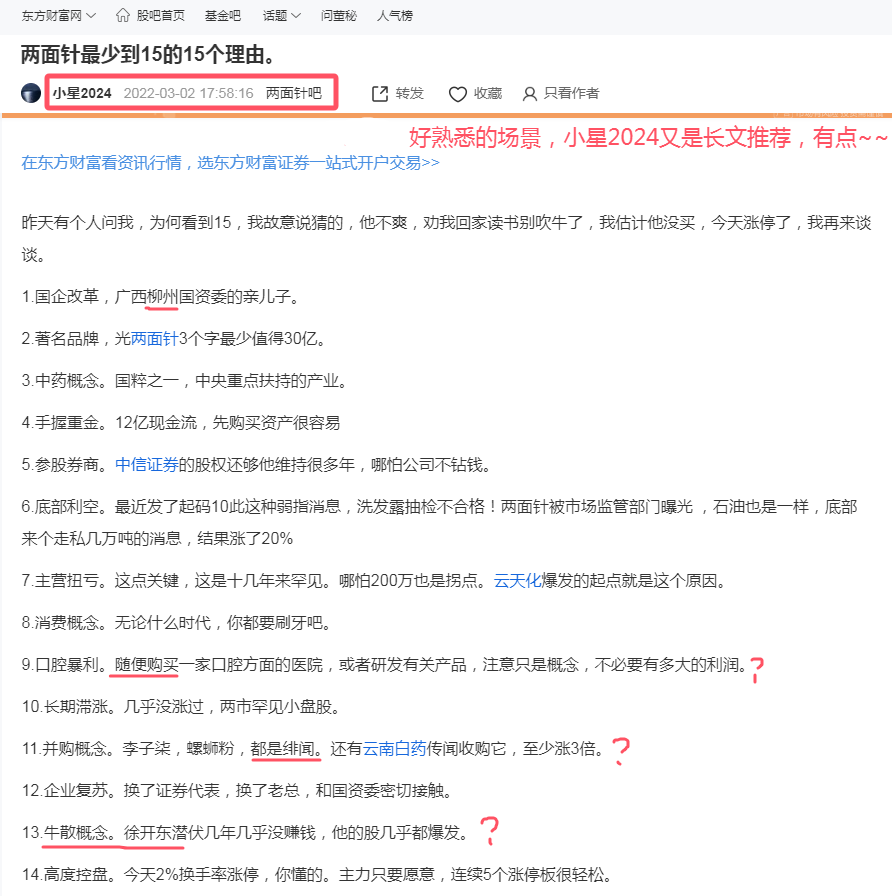
Task: Expand the 话题 dropdown menu
Action: pyautogui.click(x=281, y=15)
